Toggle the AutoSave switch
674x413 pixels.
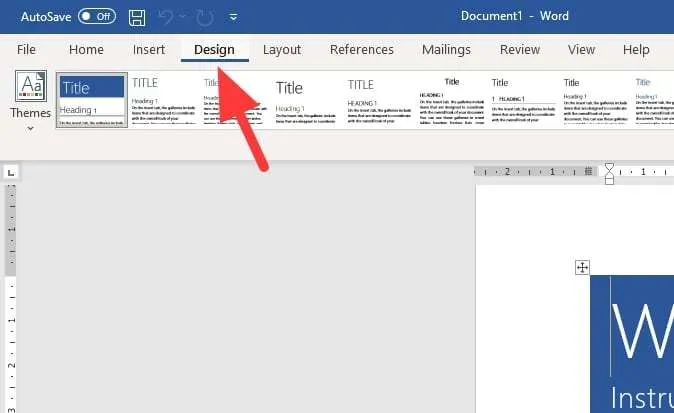click(97, 16)
